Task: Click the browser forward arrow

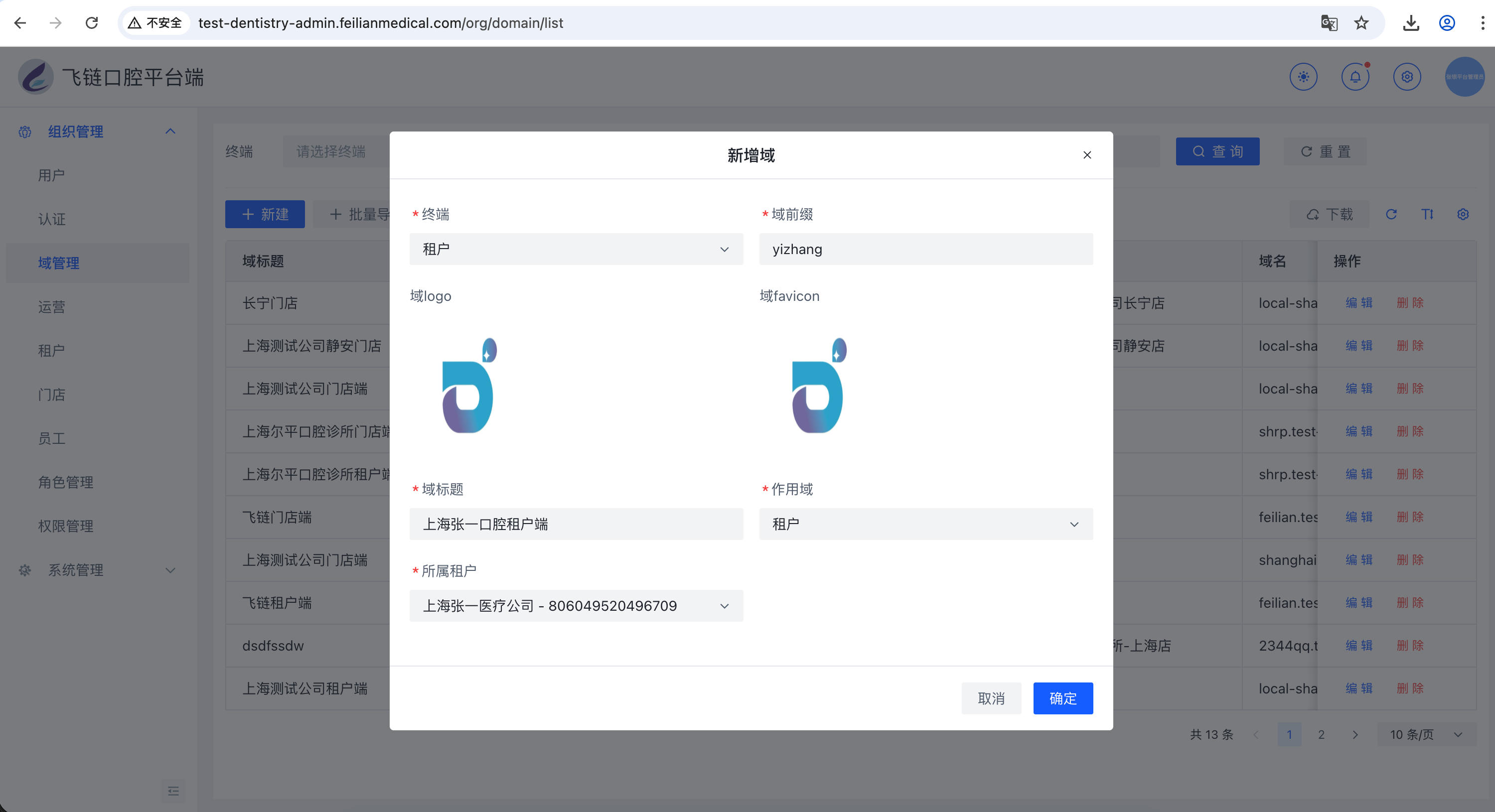Action: tap(56, 23)
